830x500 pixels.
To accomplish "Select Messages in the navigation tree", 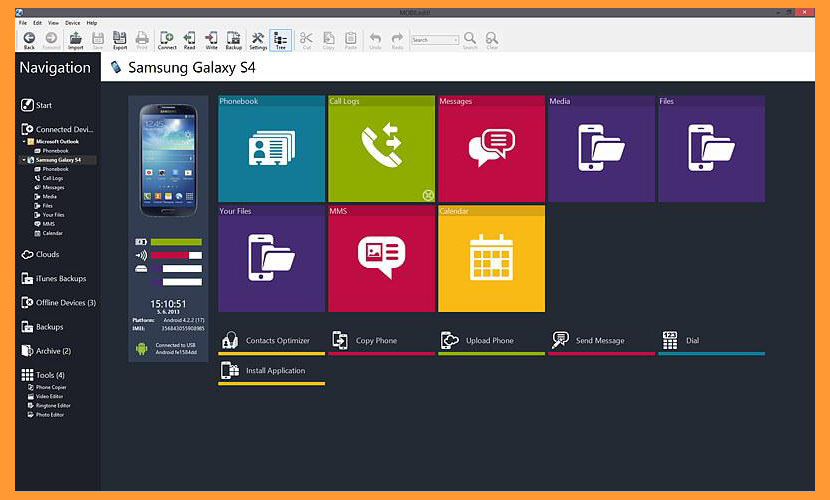I will pyautogui.click(x=49, y=187).
